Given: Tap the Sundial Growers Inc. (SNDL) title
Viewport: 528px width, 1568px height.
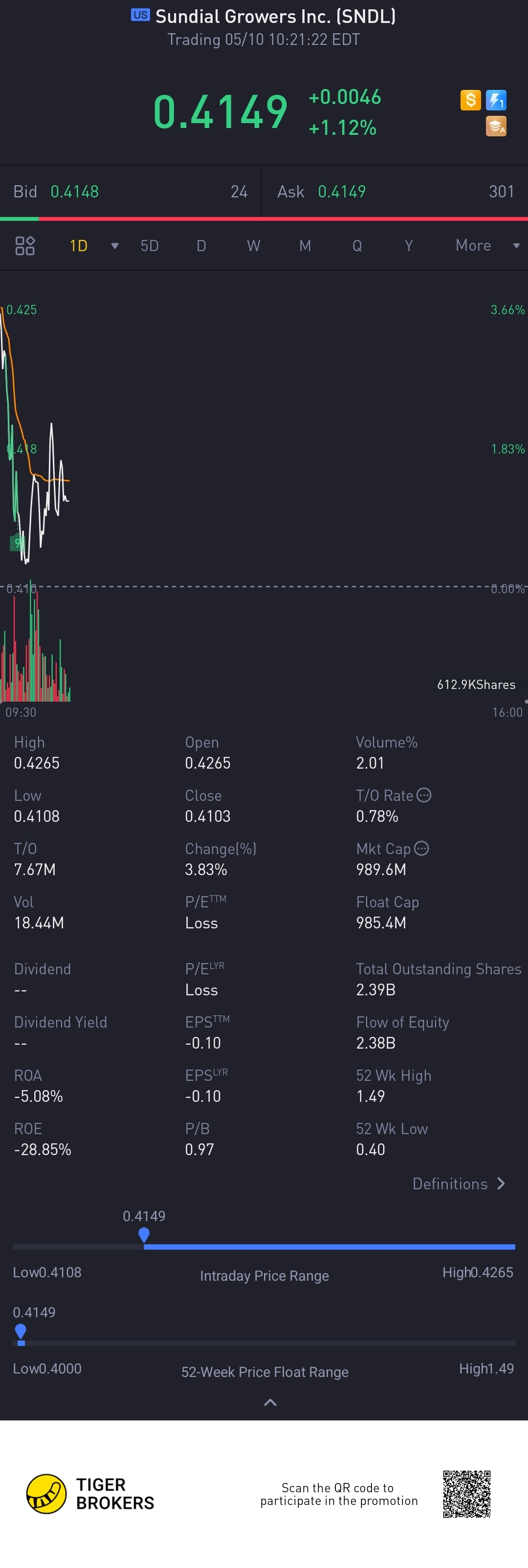Looking at the screenshot, I should (275, 17).
